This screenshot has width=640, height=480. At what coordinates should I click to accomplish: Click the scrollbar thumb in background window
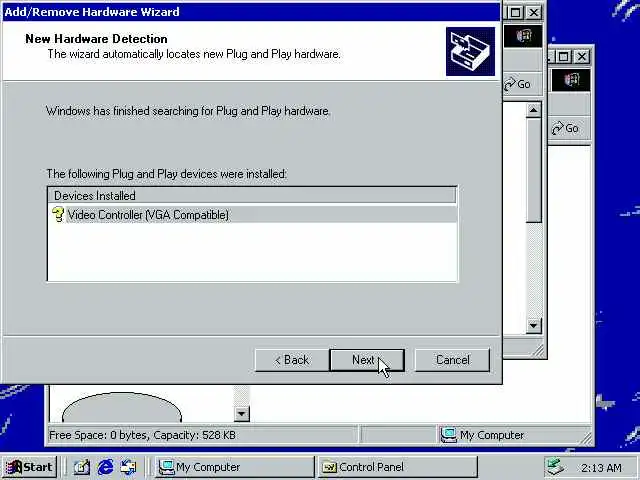533,170
